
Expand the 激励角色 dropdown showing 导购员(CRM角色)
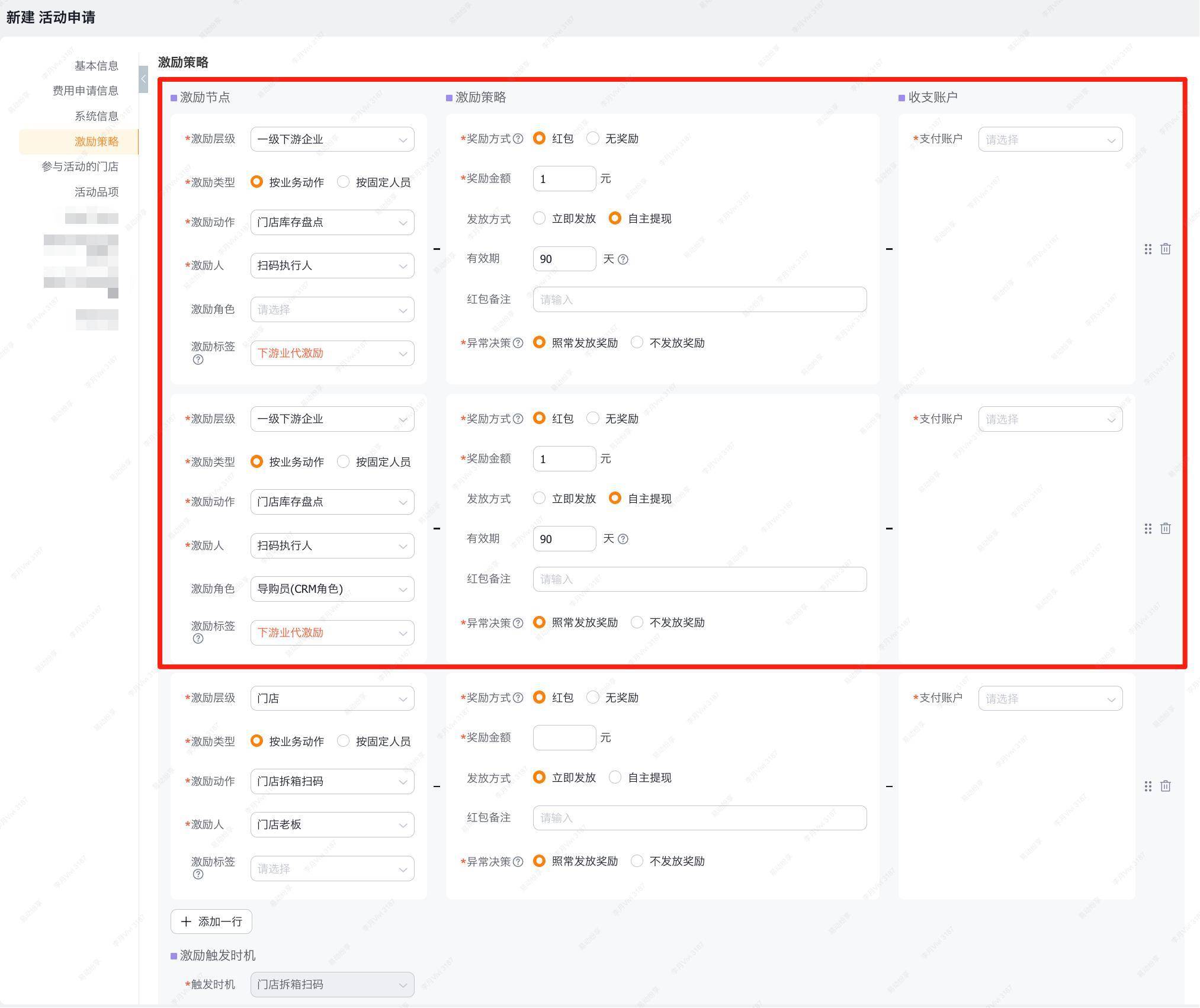click(332, 589)
